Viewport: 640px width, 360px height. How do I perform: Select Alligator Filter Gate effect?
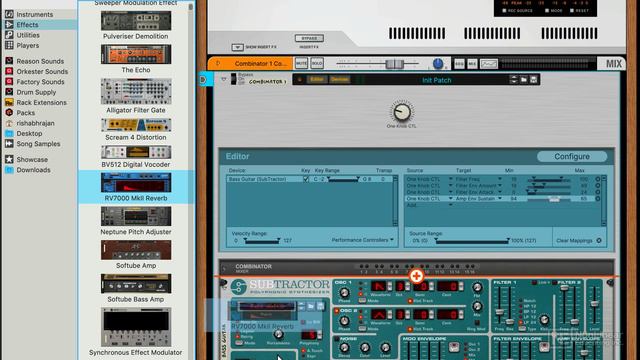(x=136, y=96)
